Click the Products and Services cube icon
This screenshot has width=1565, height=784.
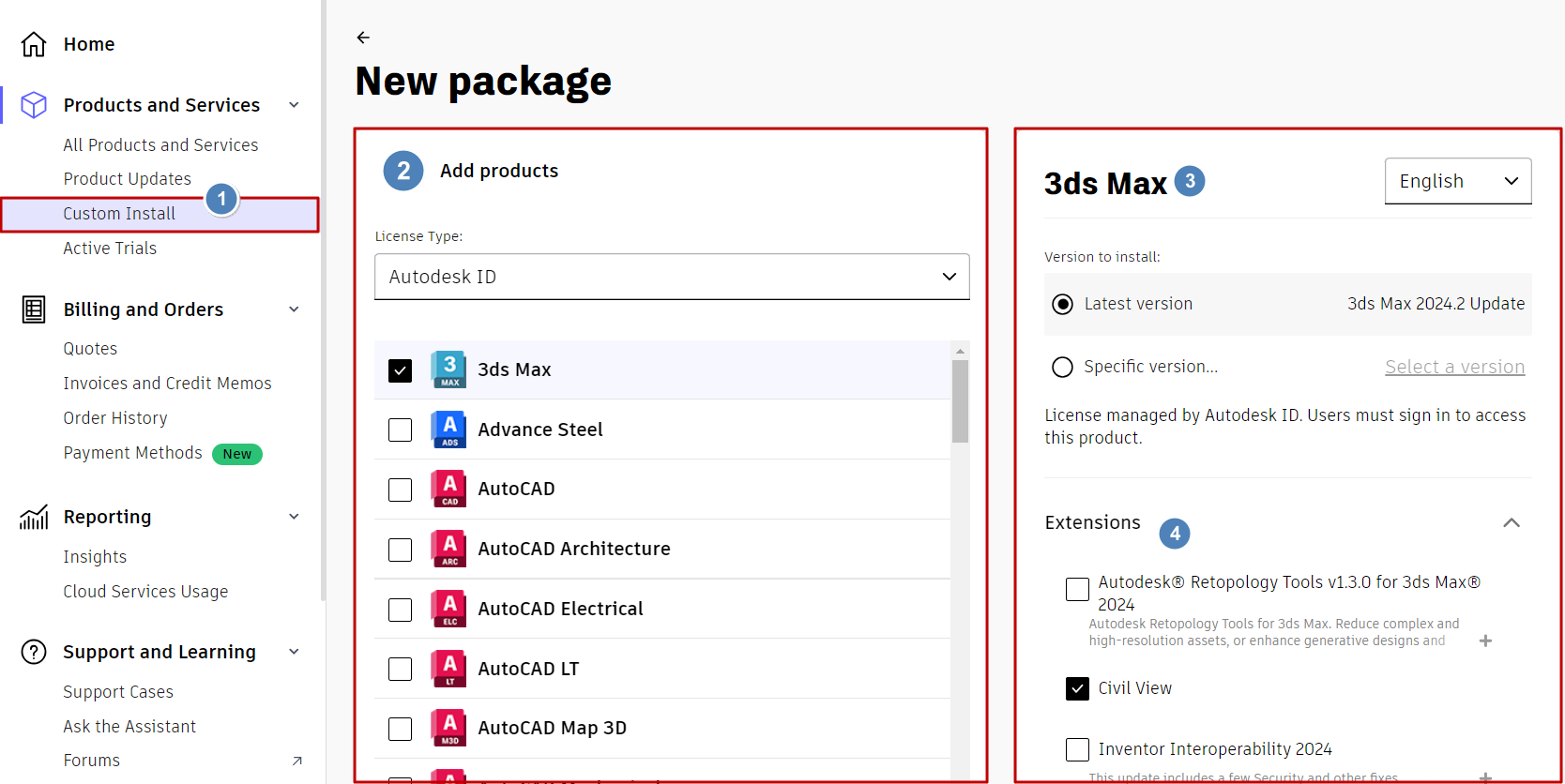pos(34,105)
